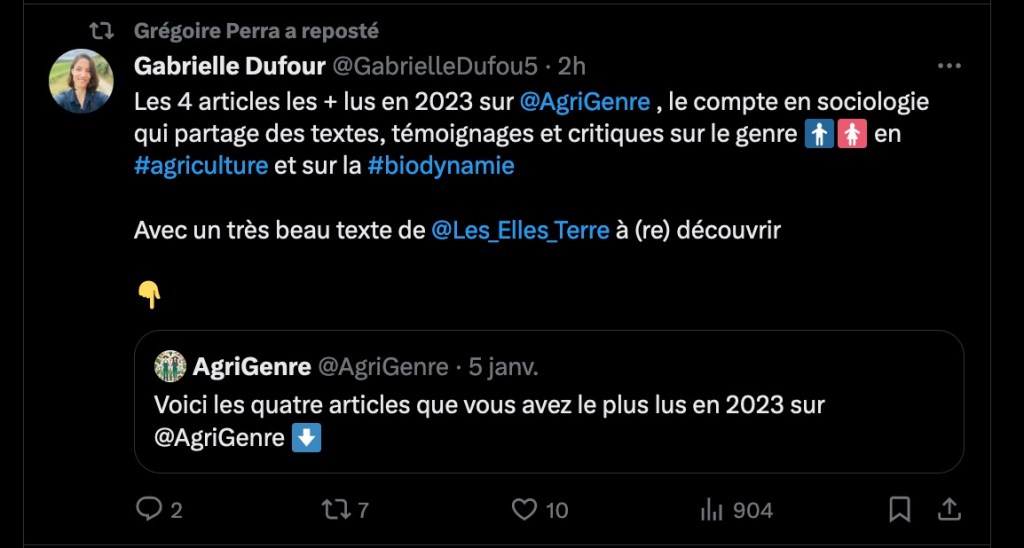Open the three-dot more options menu
The width and height of the screenshot is (1024, 548).
click(x=948, y=66)
